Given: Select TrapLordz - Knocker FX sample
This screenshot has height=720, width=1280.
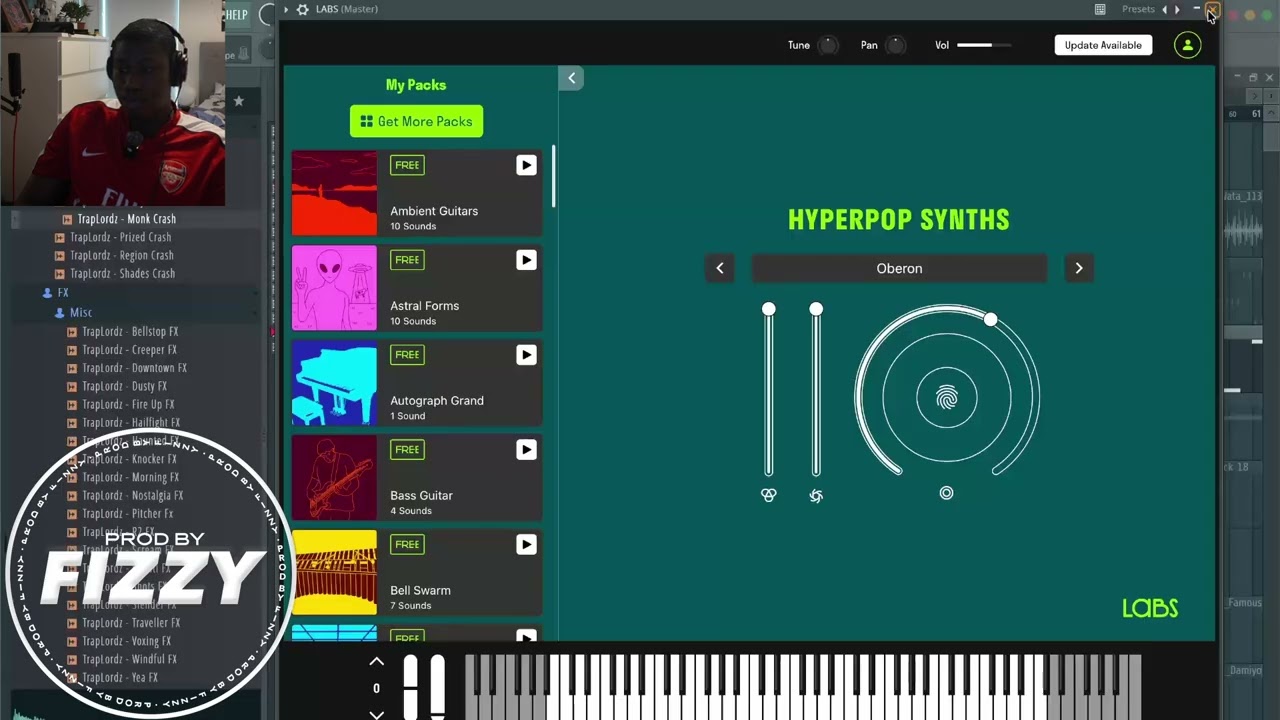Looking at the screenshot, I should (x=129, y=459).
